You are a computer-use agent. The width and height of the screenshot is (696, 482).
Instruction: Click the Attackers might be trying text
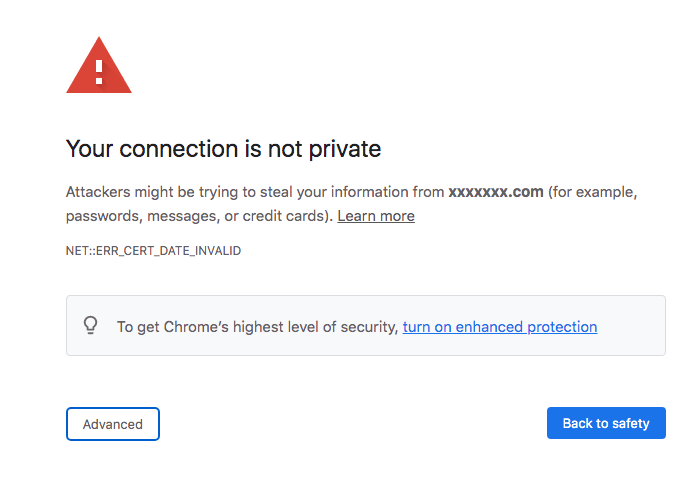[x=161, y=192]
